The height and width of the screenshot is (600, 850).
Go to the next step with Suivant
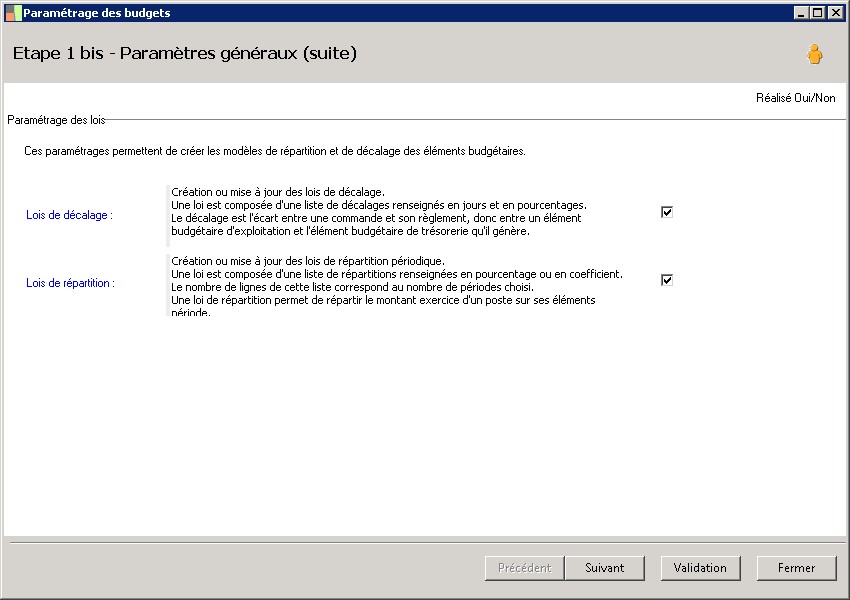[604, 568]
